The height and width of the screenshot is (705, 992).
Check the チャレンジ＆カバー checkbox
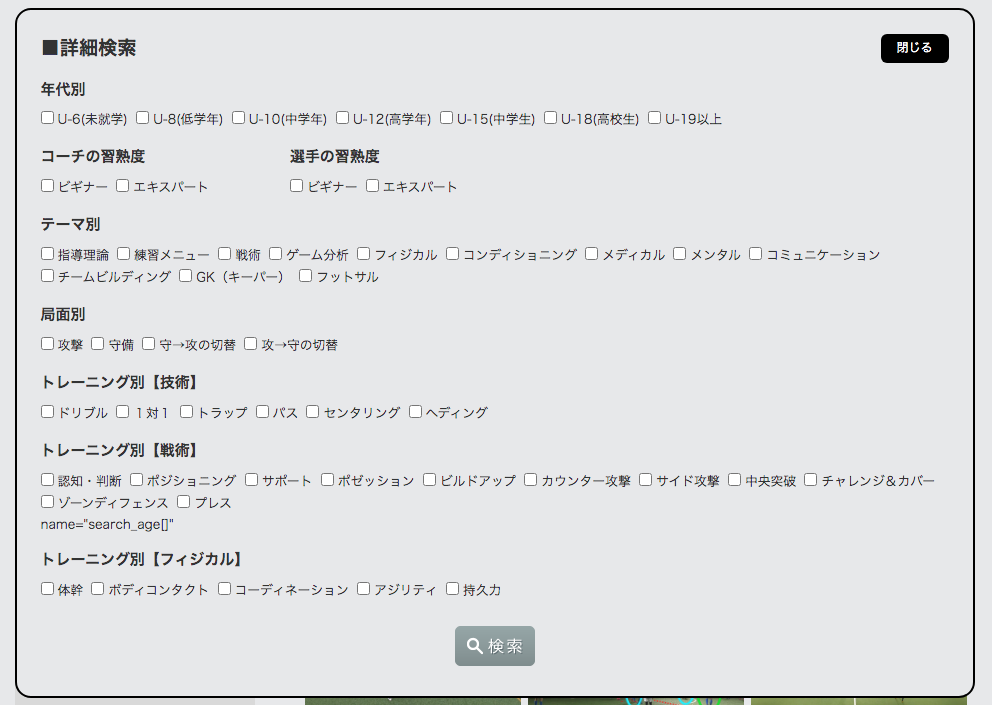point(811,480)
